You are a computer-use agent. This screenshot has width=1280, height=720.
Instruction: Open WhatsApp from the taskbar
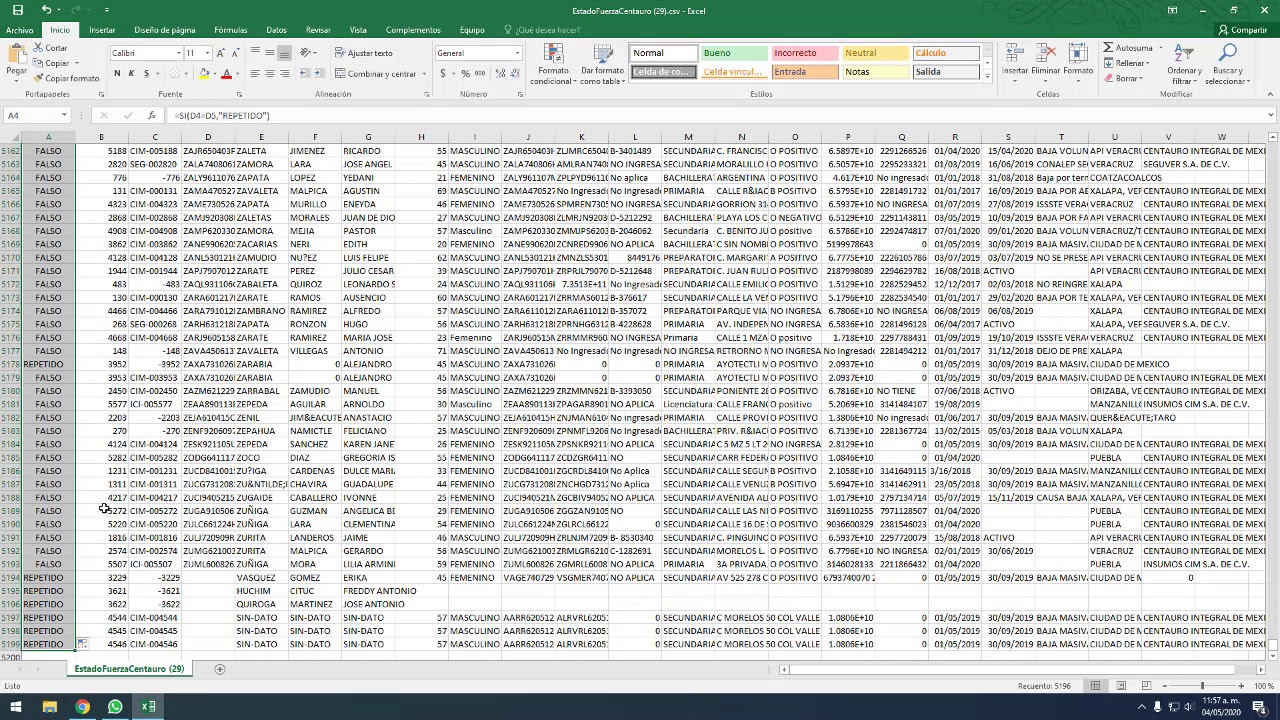[x=115, y=707]
